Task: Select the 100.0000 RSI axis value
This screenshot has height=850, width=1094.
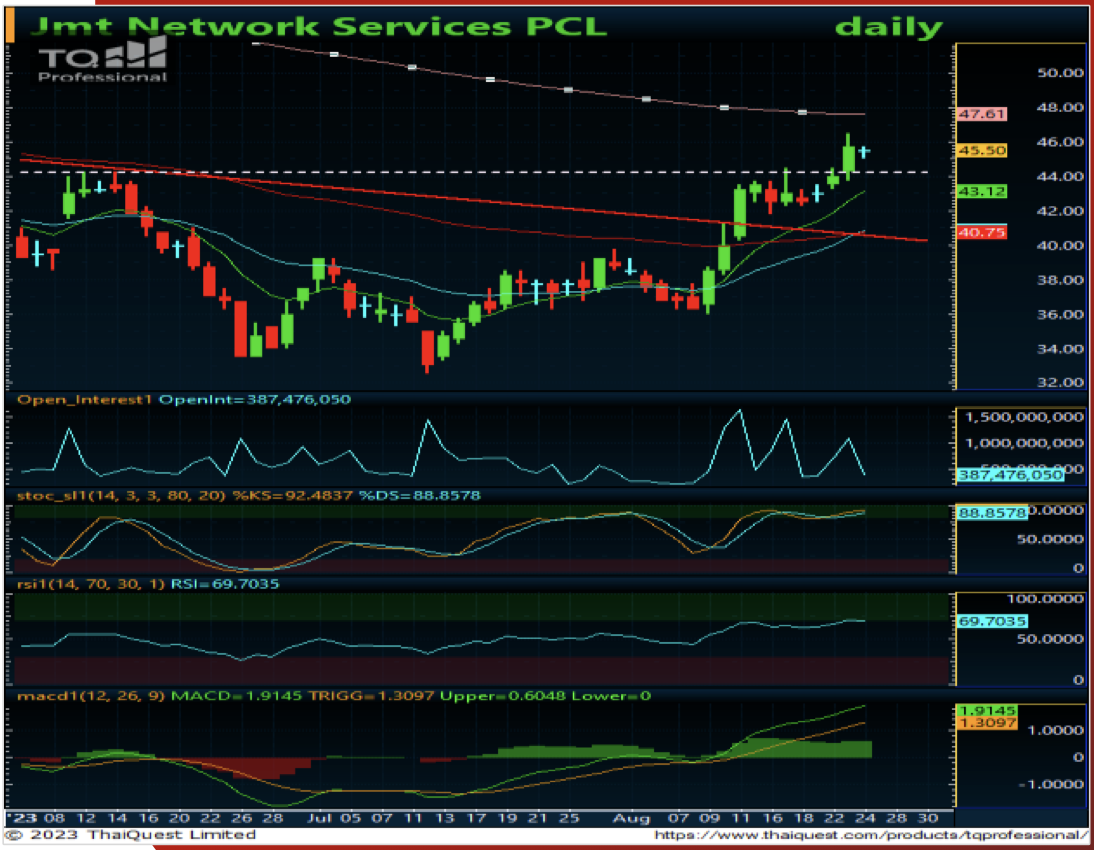Action: click(1045, 599)
